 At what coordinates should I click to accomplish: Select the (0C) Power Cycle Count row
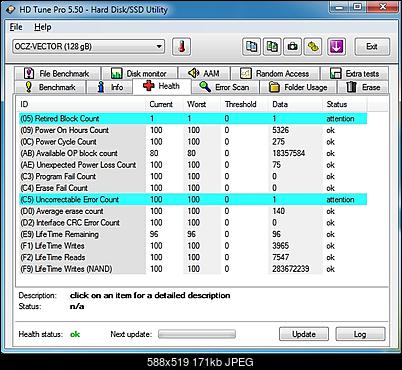click(x=193, y=142)
